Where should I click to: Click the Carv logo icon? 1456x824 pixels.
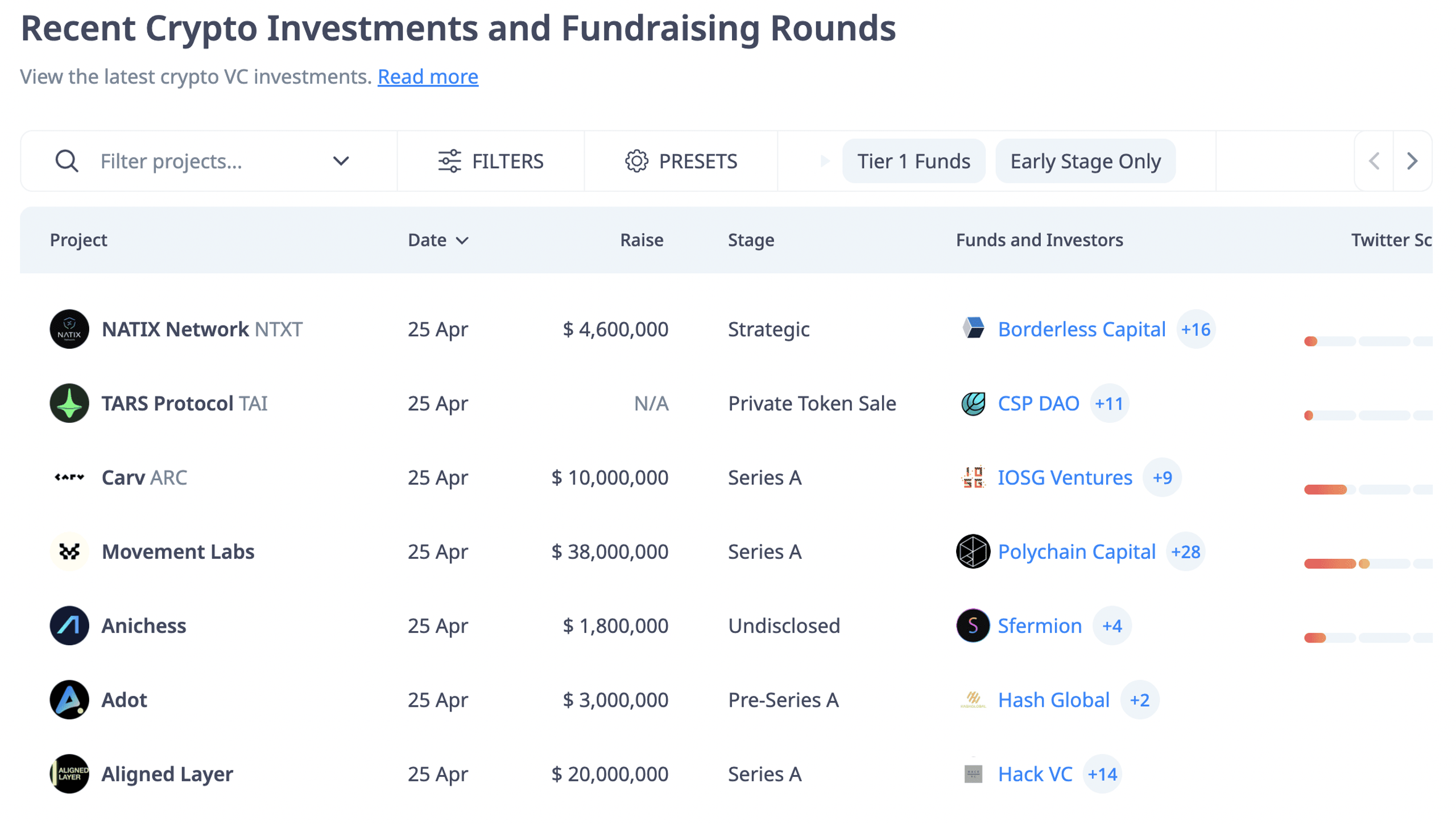(x=69, y=477)
